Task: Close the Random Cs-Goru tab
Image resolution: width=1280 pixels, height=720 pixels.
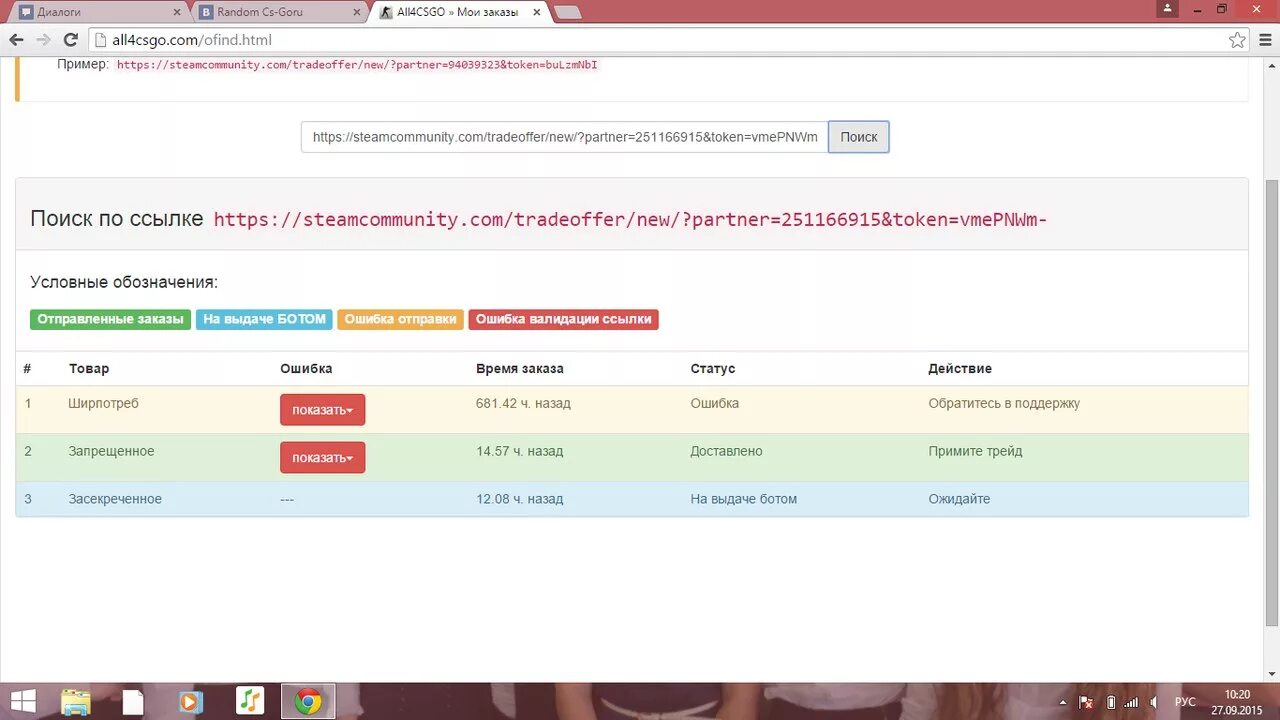Action: (357, 12)
